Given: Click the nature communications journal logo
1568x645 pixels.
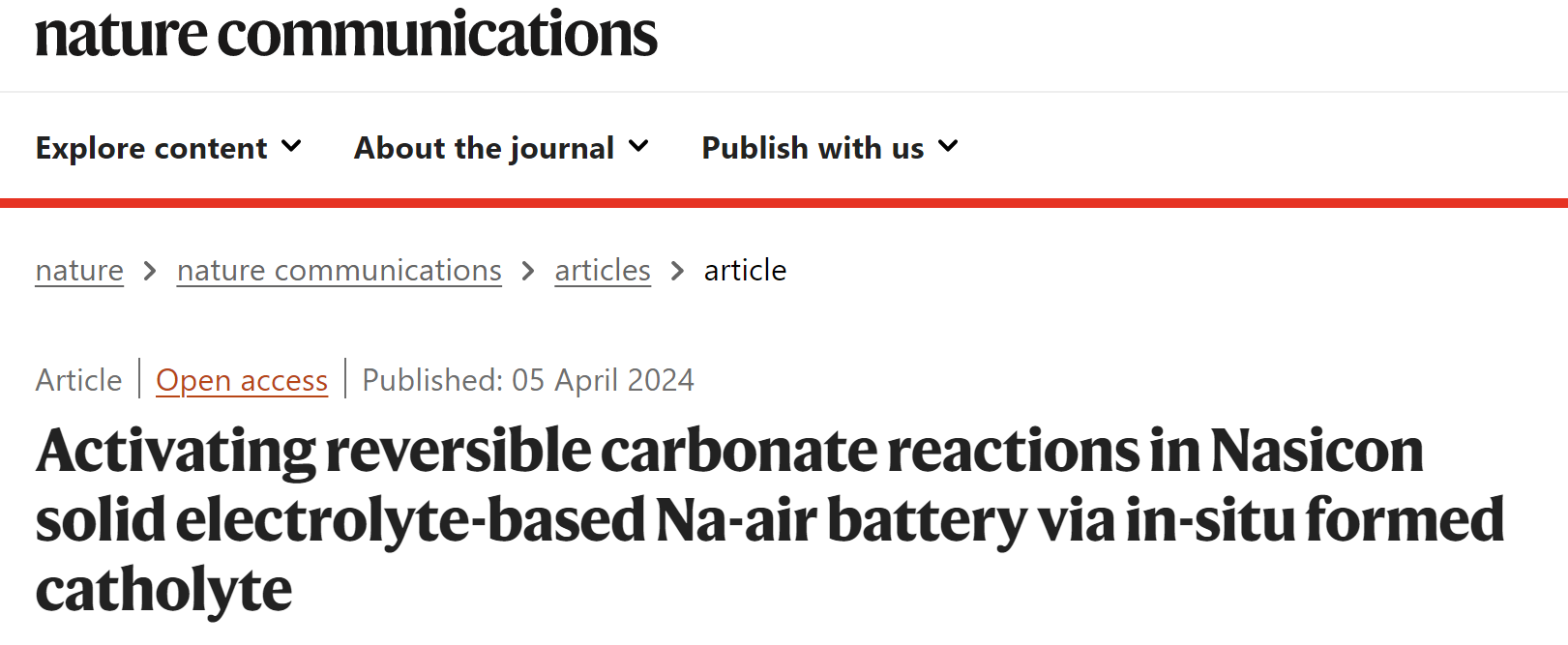Looking at the screenshot, I should (x=345, y=34).
